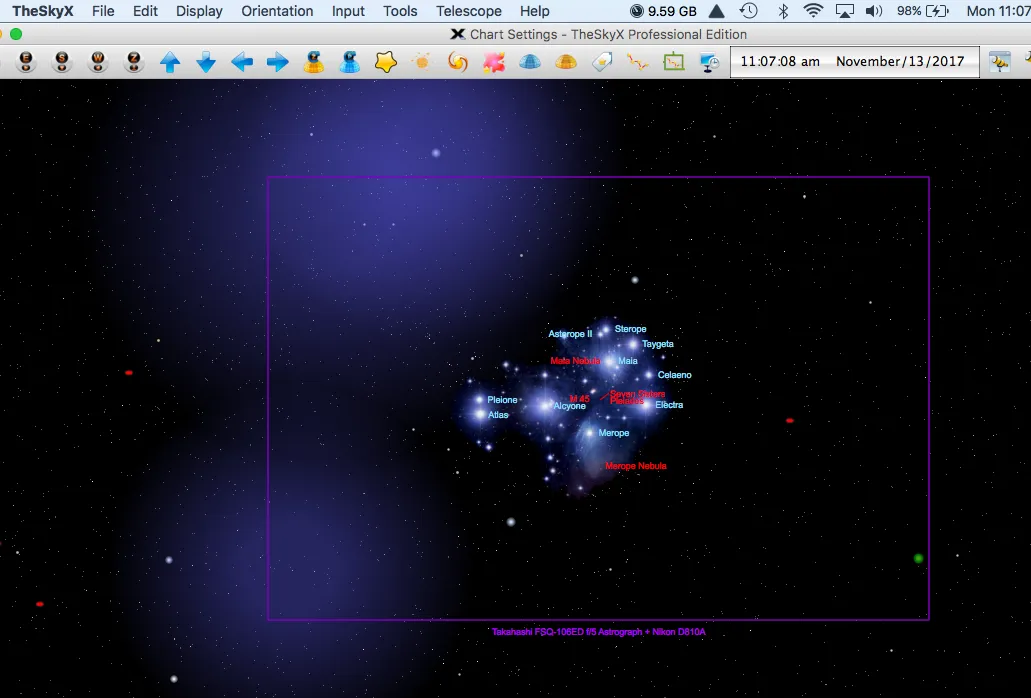Toggle the pink nebula icon
Viewport: 1031px width, 698px height.
coord(494,62)
